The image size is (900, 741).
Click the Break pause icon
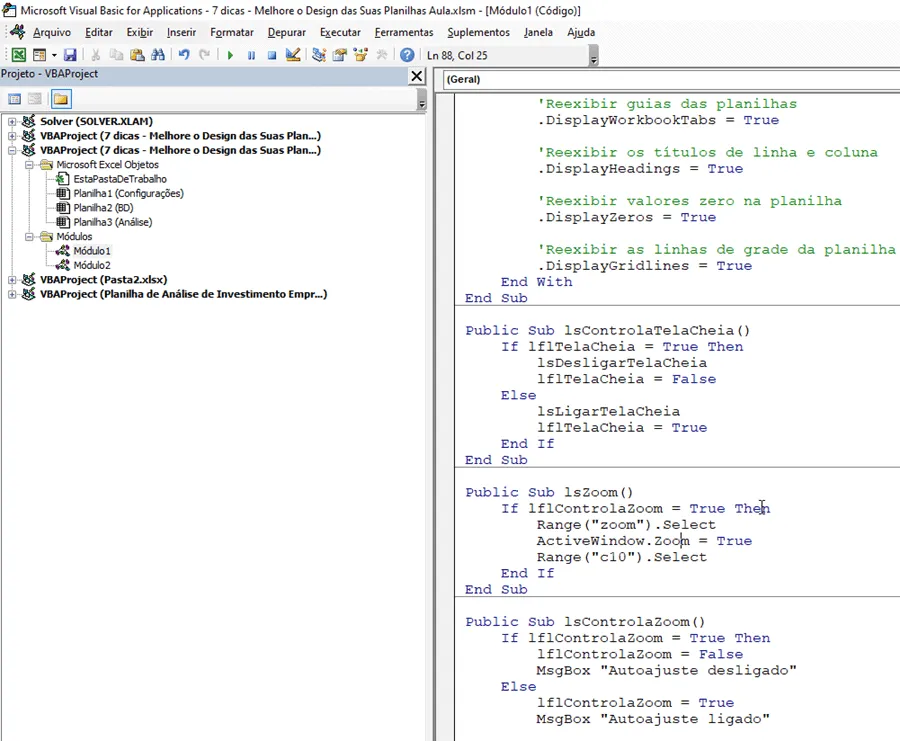[x=251, y=55]
